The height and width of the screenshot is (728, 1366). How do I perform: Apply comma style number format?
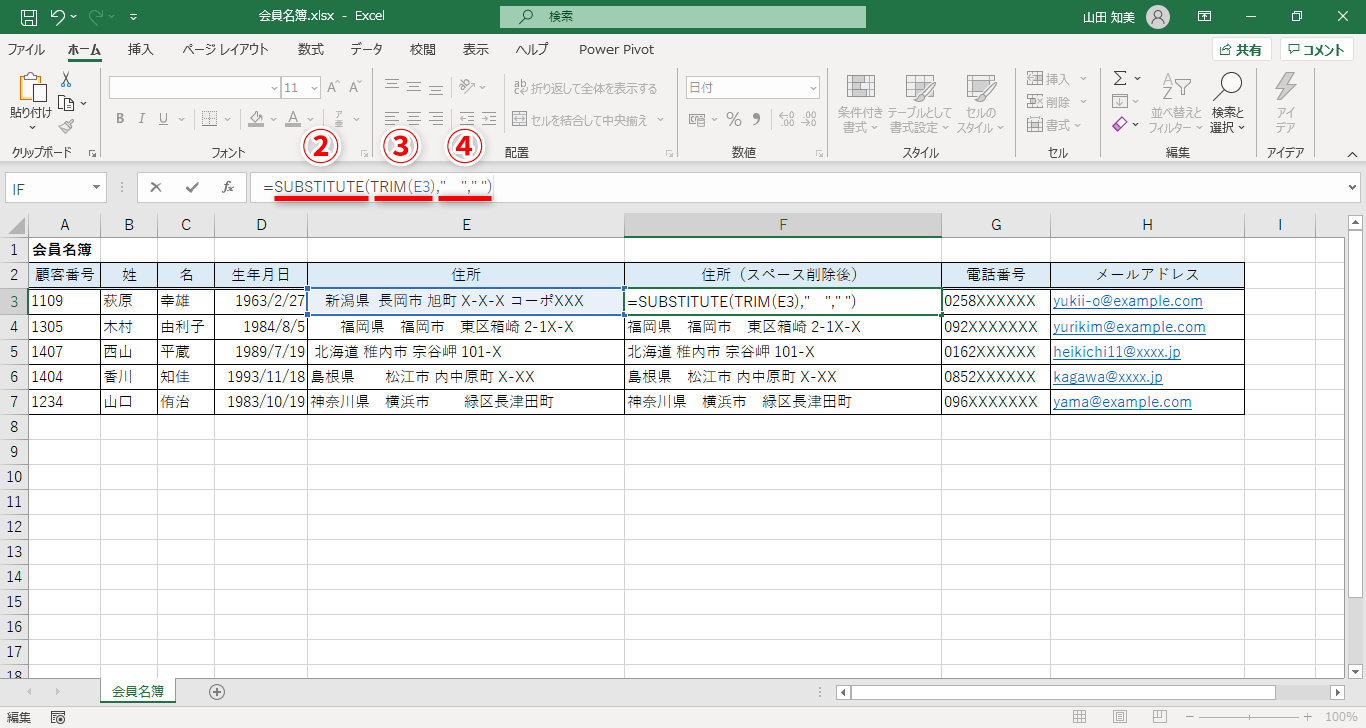coord(756,120)
